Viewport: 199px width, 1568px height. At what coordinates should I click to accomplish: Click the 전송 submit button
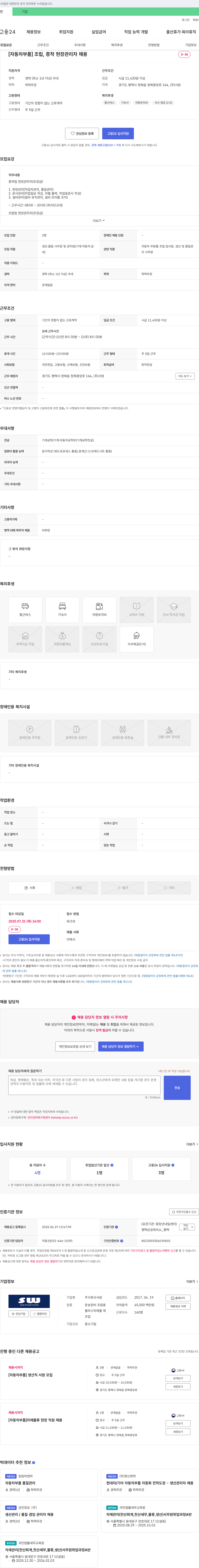click(177, 1088)
